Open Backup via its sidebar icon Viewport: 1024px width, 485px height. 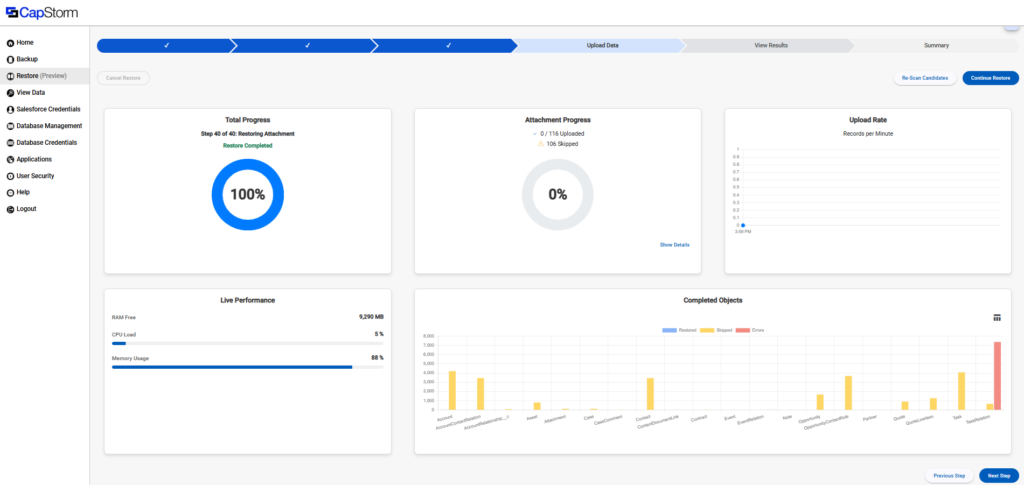[x=10, y=59]
